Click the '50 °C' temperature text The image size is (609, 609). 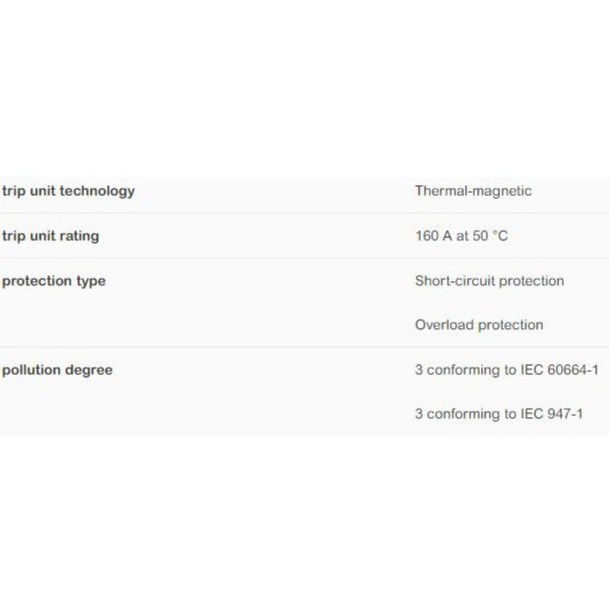(x=490, y=236)
